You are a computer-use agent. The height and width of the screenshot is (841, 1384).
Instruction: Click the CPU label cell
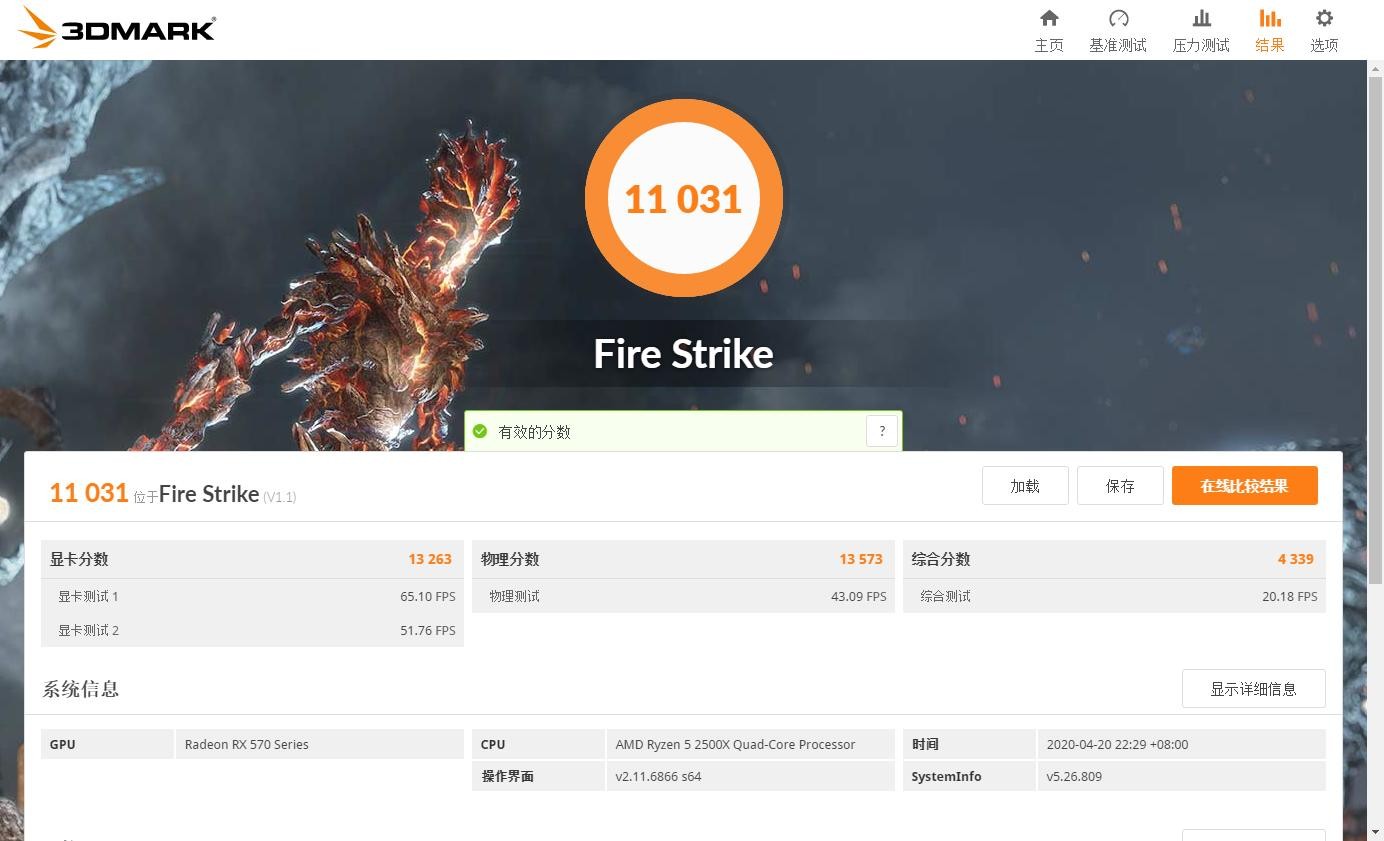coord(538,744)
